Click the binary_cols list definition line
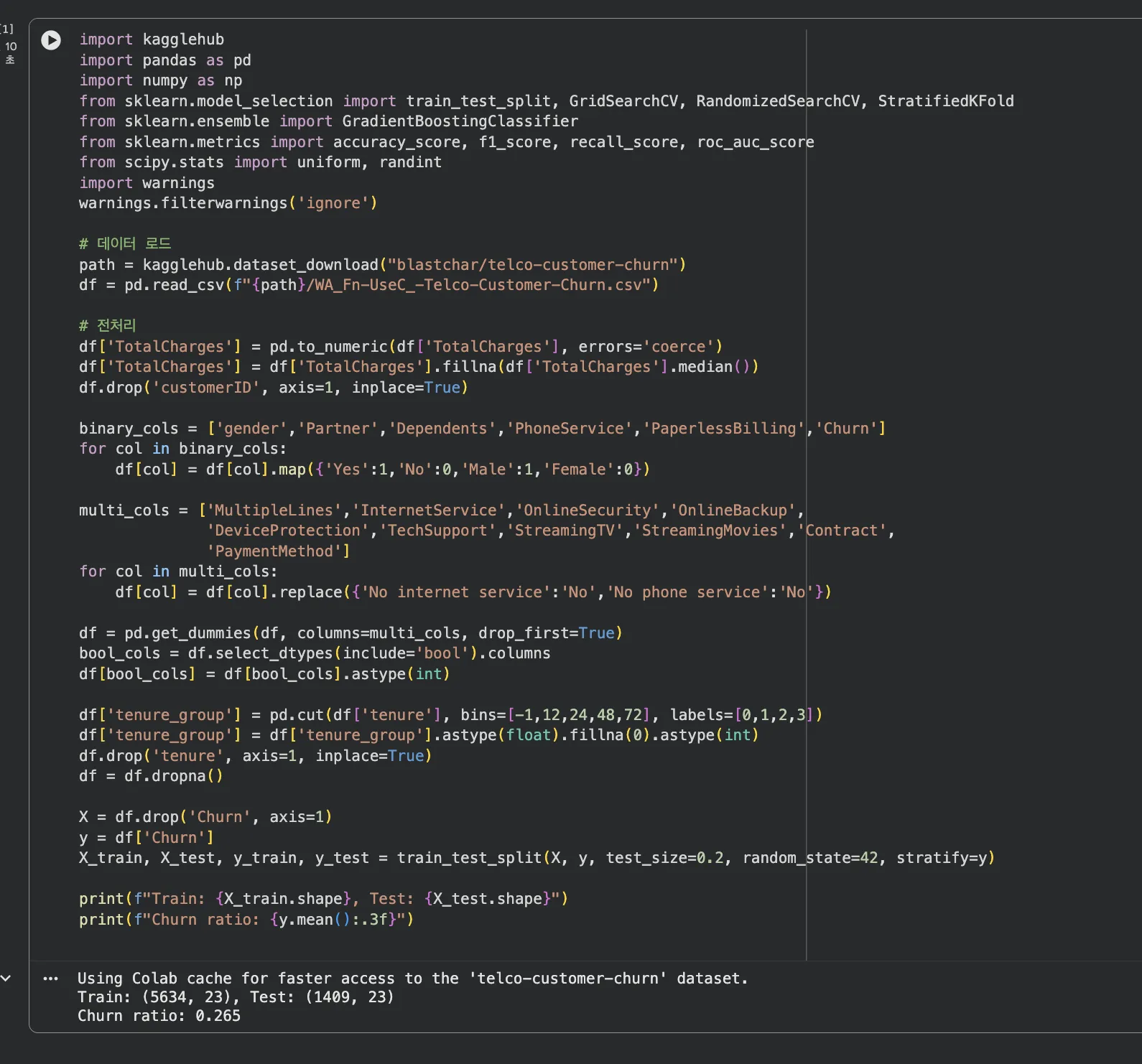The image size is (1142, 1064). tap(481, 429)
